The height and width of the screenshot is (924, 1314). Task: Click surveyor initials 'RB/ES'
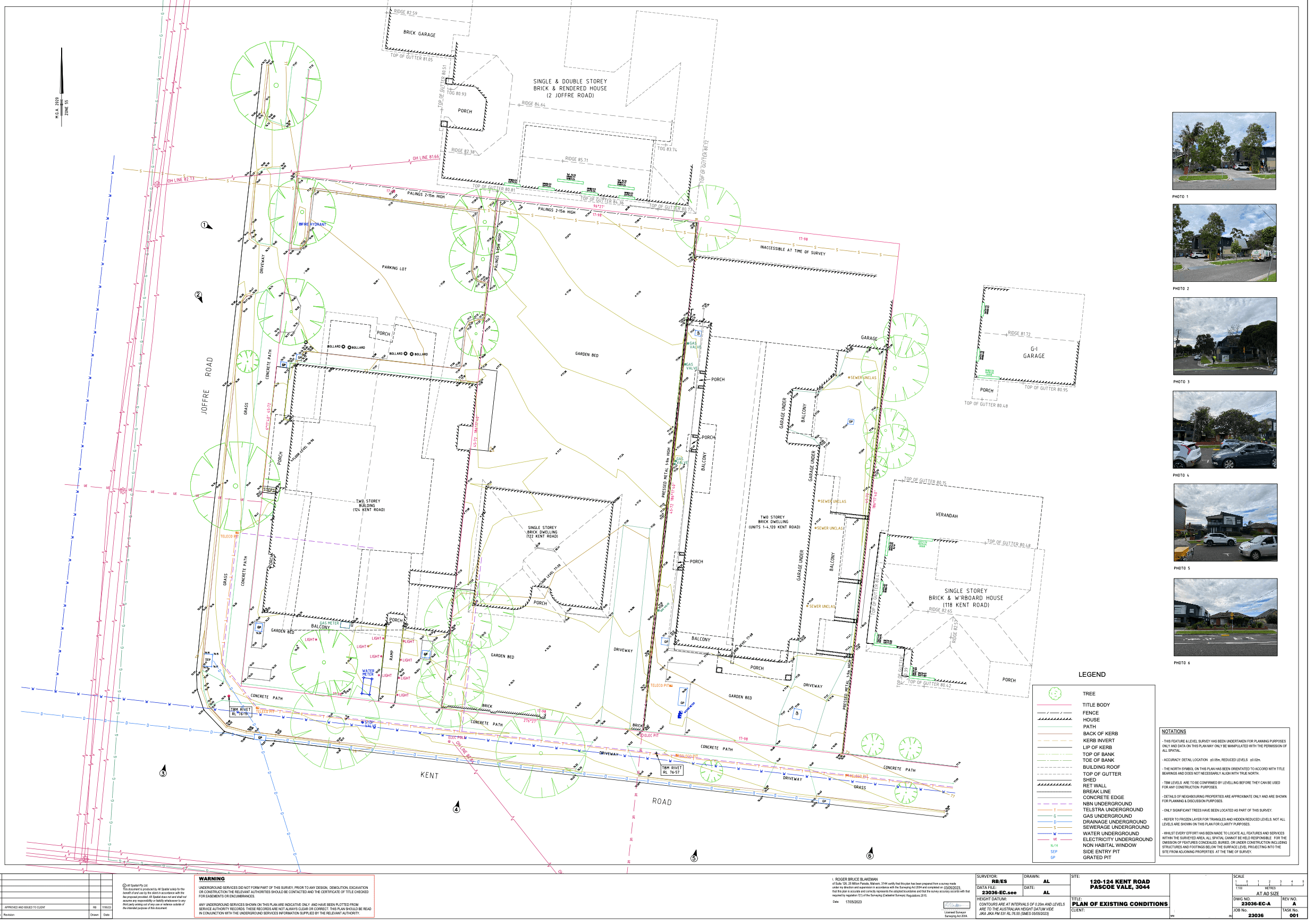[x=999, y=881]
